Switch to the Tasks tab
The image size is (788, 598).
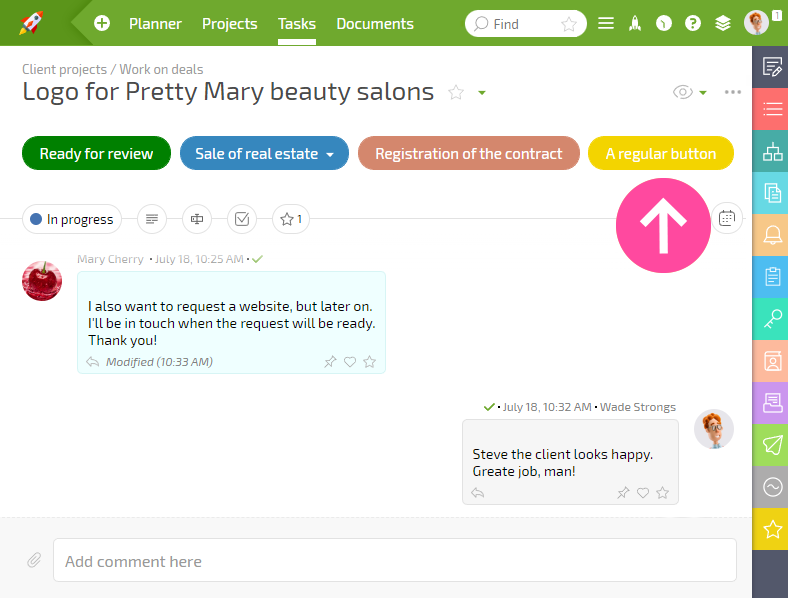click(x=297, y=24)
